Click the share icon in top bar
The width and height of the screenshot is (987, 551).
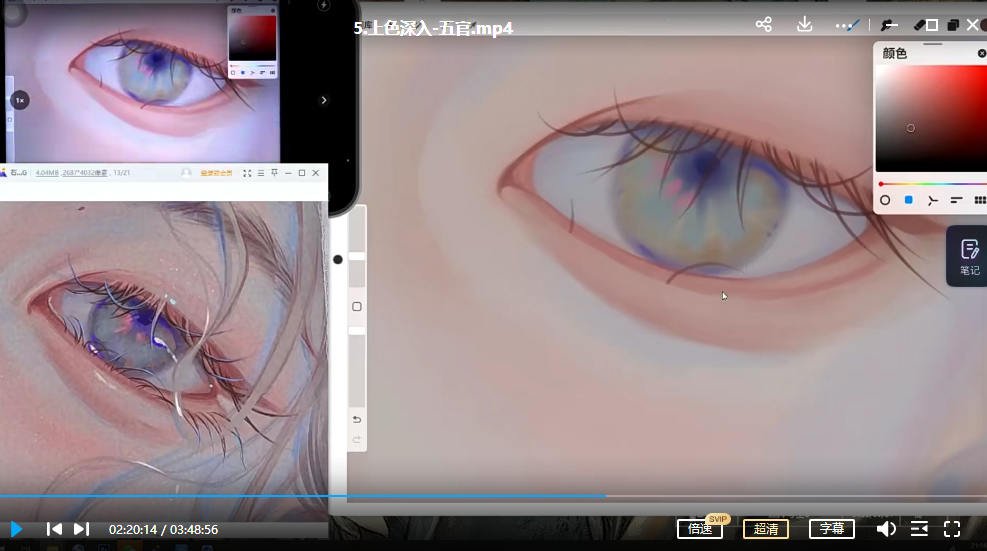click(764, 25)
